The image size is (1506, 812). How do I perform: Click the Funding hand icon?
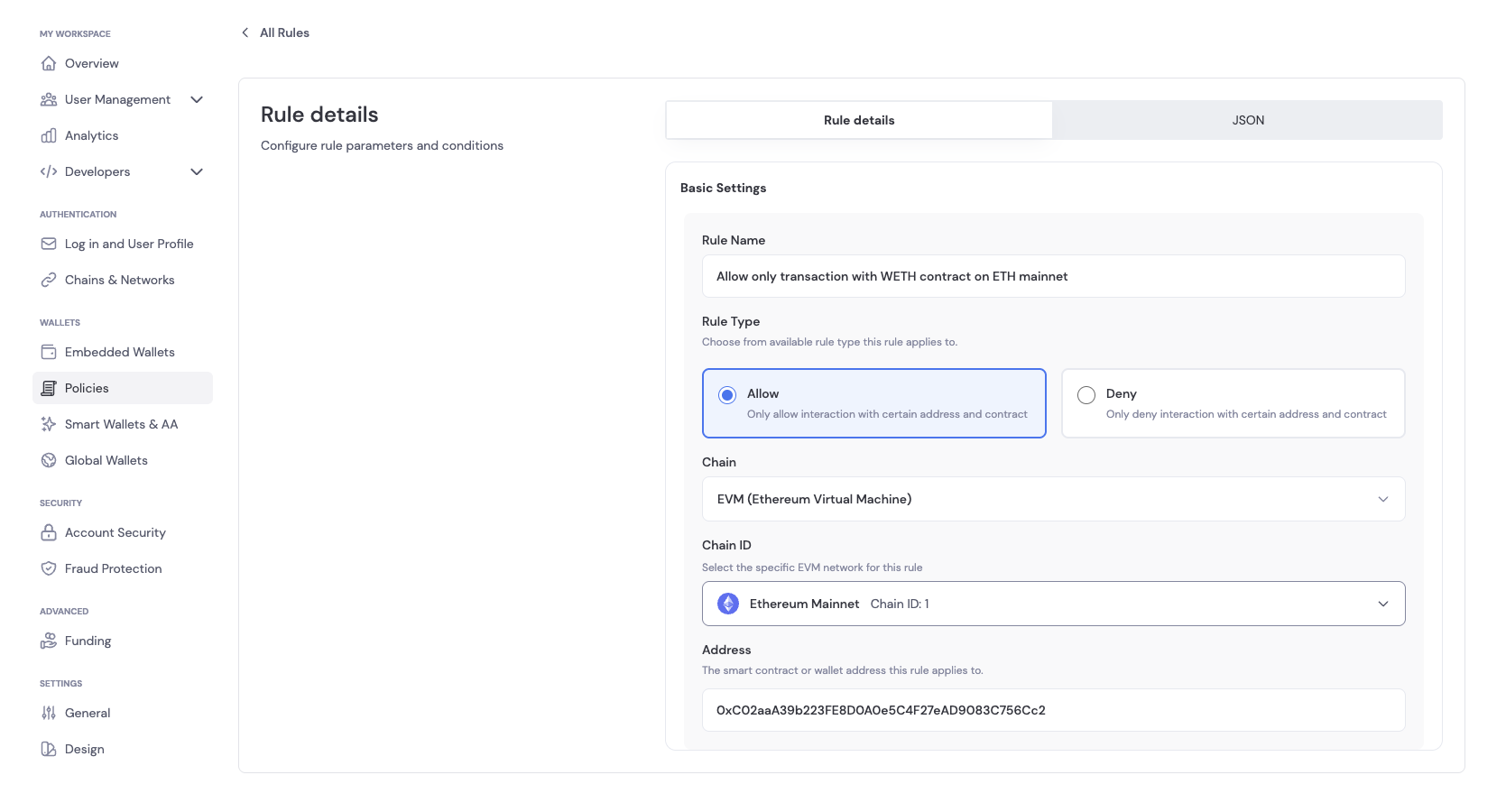point(49,641)
